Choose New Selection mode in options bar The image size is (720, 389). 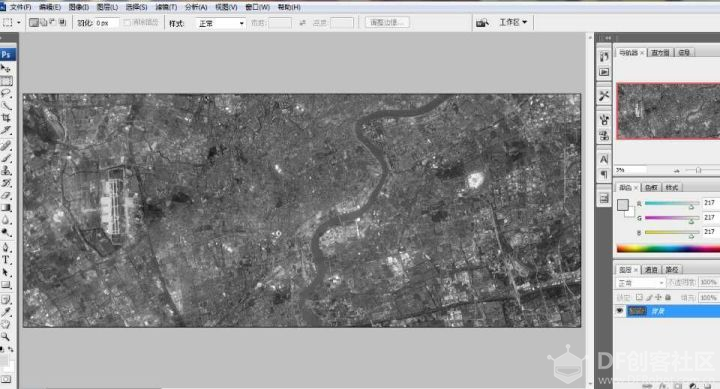pyautogui.click(x=34, y=22)
